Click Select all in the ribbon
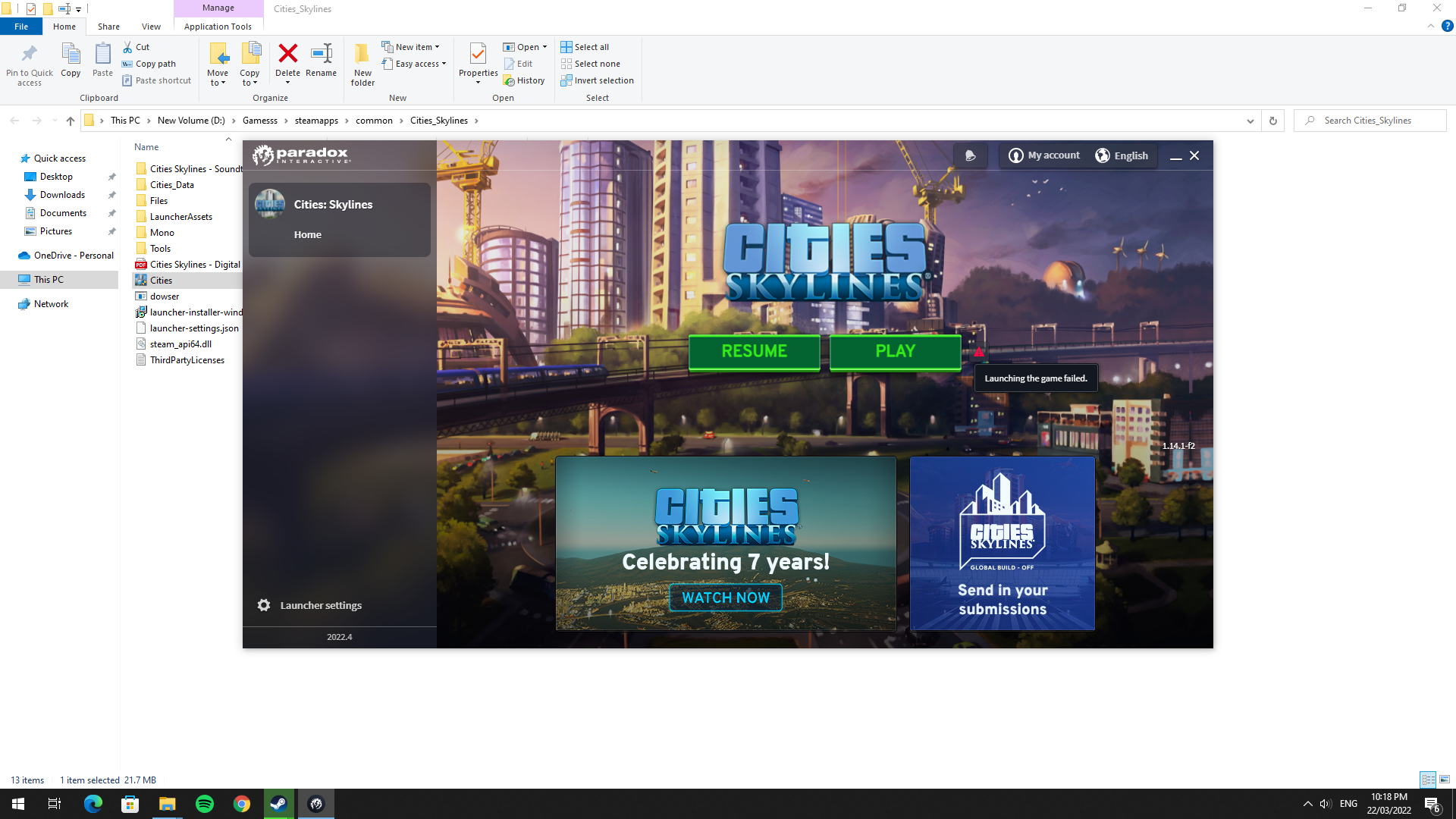Screen dimensions: 1456x819 coord(585,47)
